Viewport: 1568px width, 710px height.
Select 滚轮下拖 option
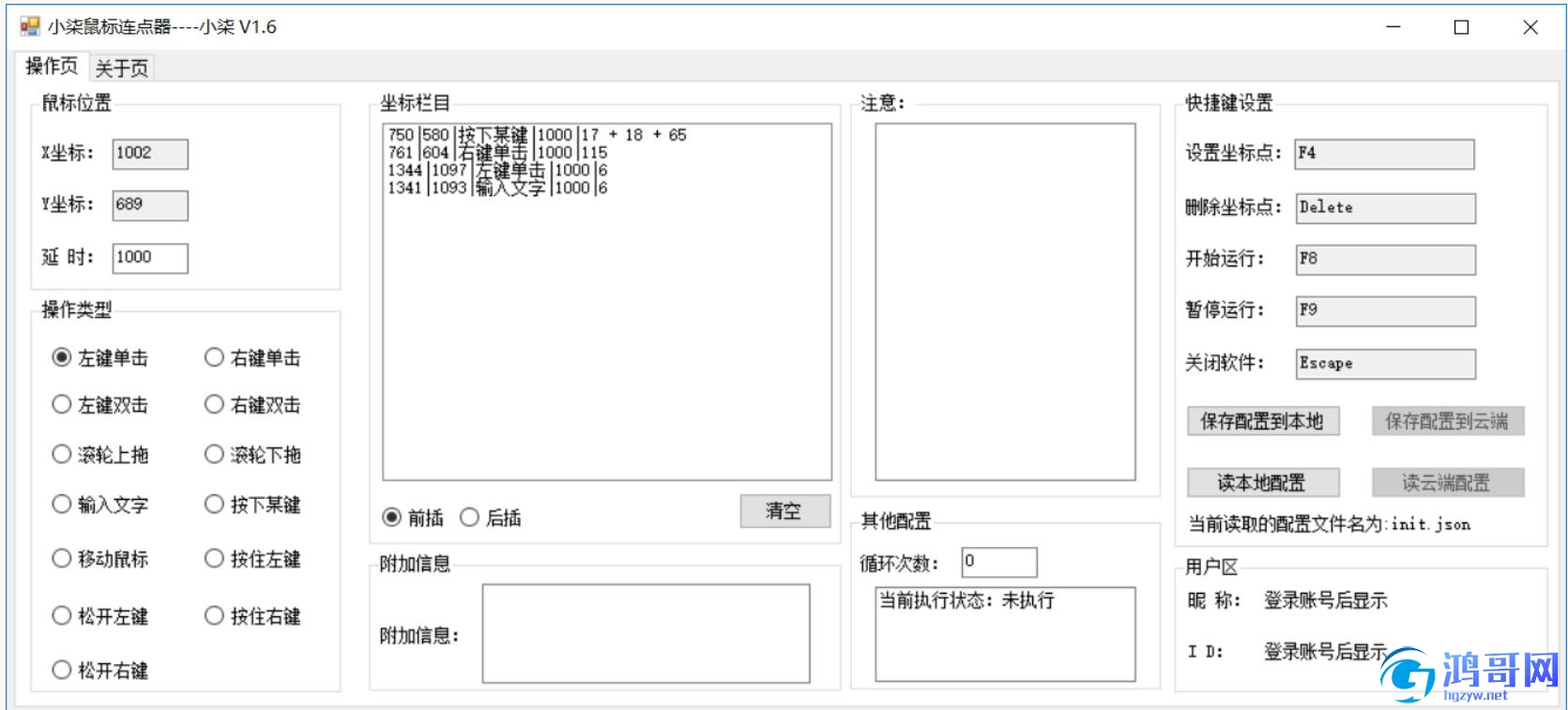[252, 454]
